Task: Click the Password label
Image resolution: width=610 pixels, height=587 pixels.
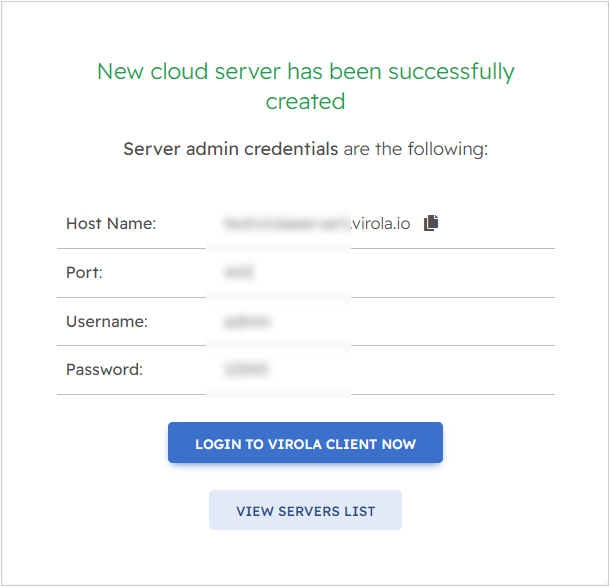Action: pos(105,369)
